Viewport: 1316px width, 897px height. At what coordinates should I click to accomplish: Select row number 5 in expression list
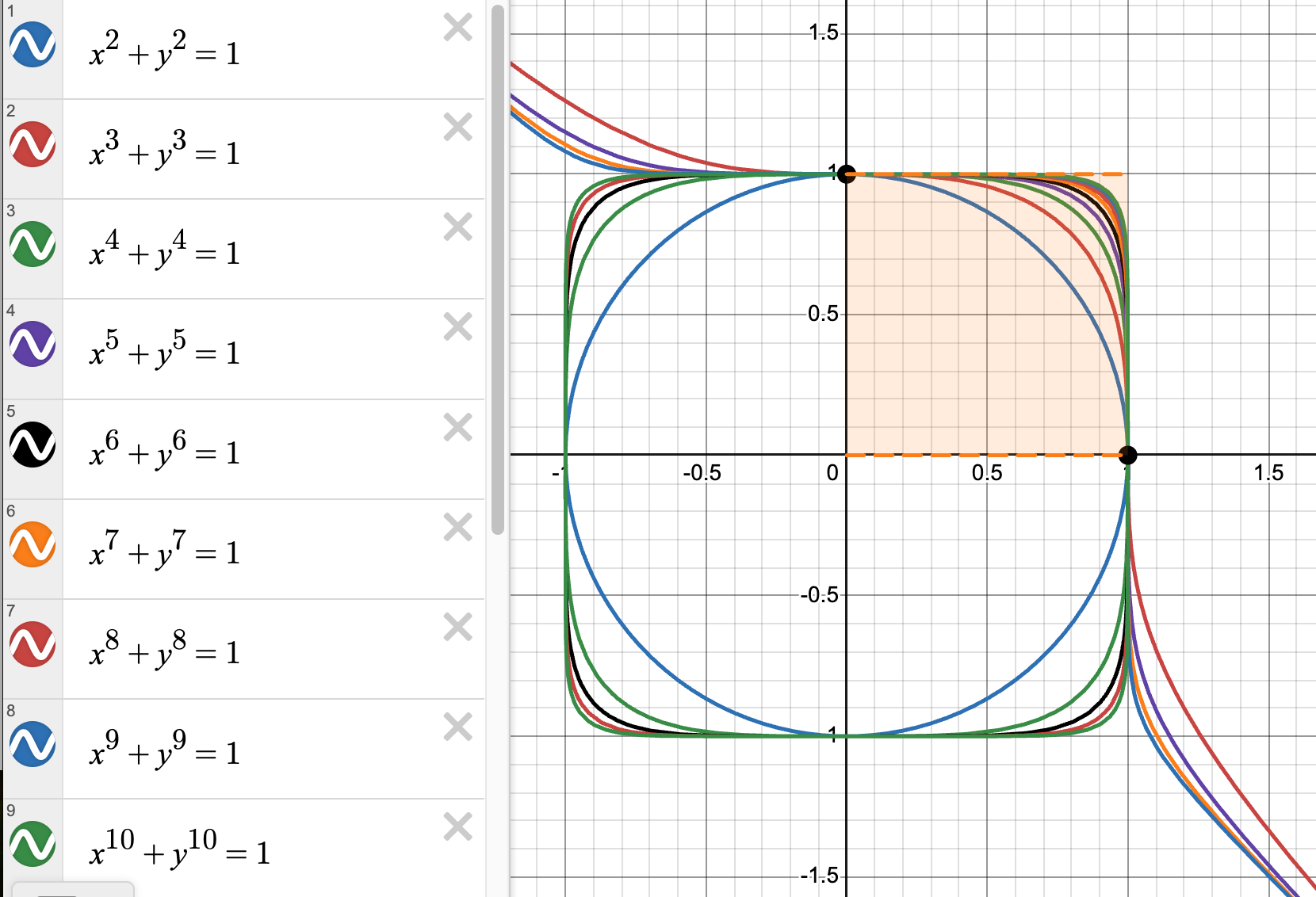pos(11,410)
